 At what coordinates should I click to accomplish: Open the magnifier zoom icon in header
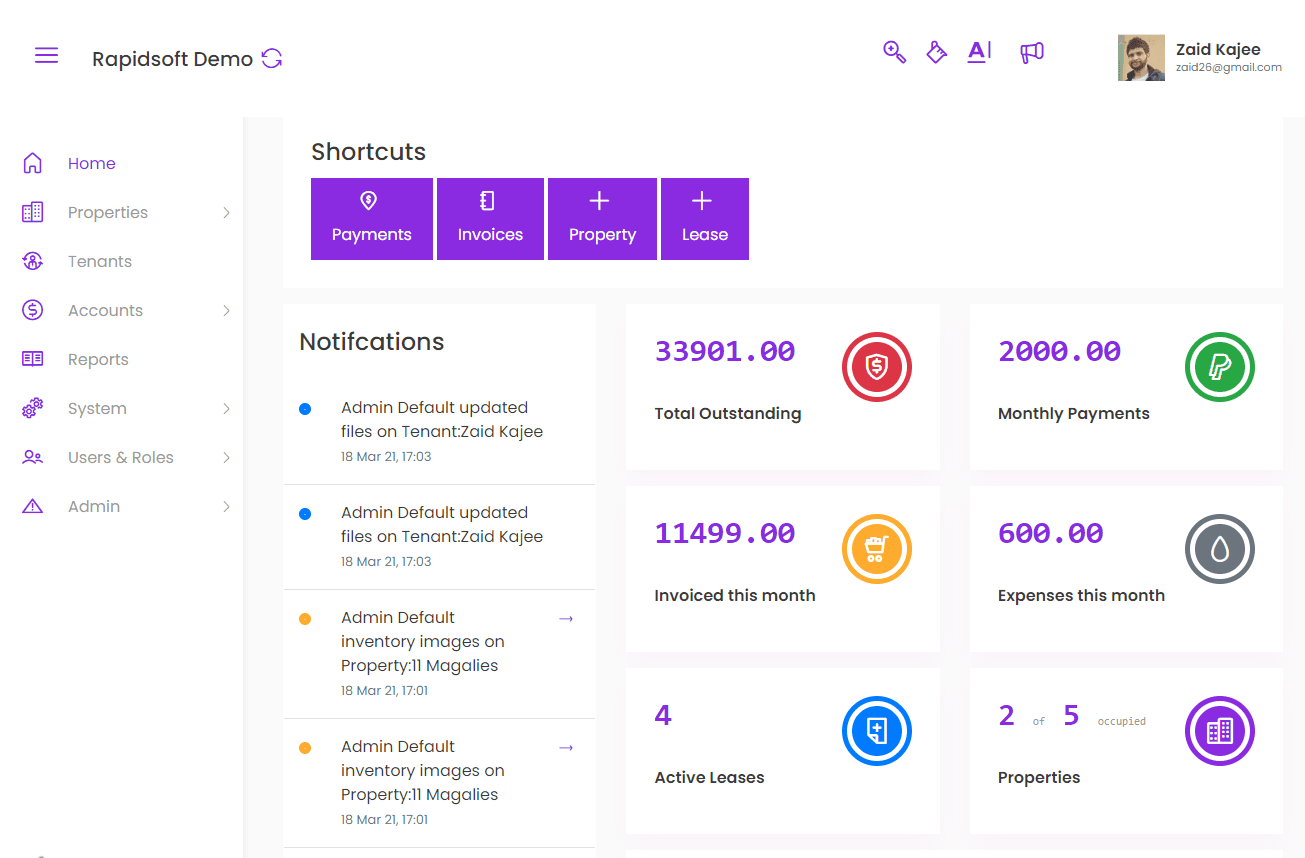[x=894, y=52]
